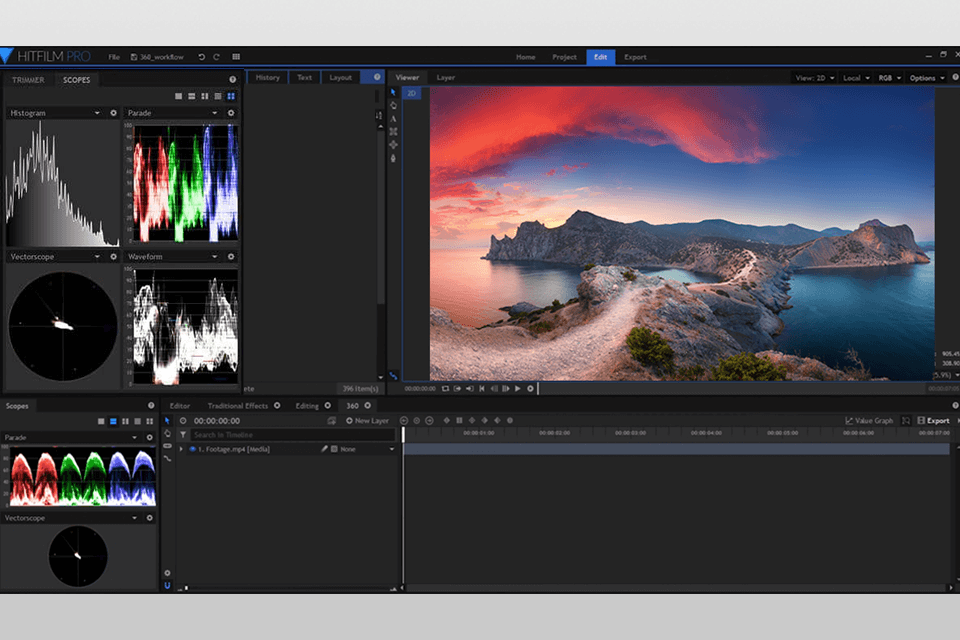Open timeline settings gear at bottom left
This screenshot has width=960, height=640.
coord(167,573)
